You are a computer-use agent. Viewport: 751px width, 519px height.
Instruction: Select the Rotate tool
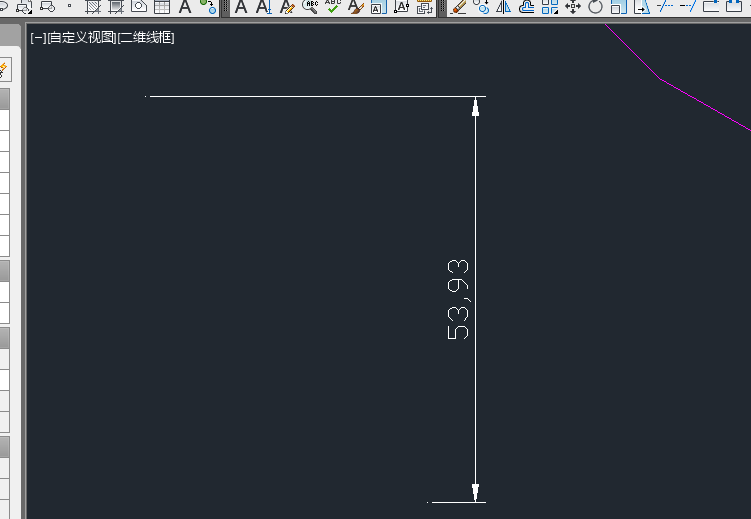pos(595,7)
